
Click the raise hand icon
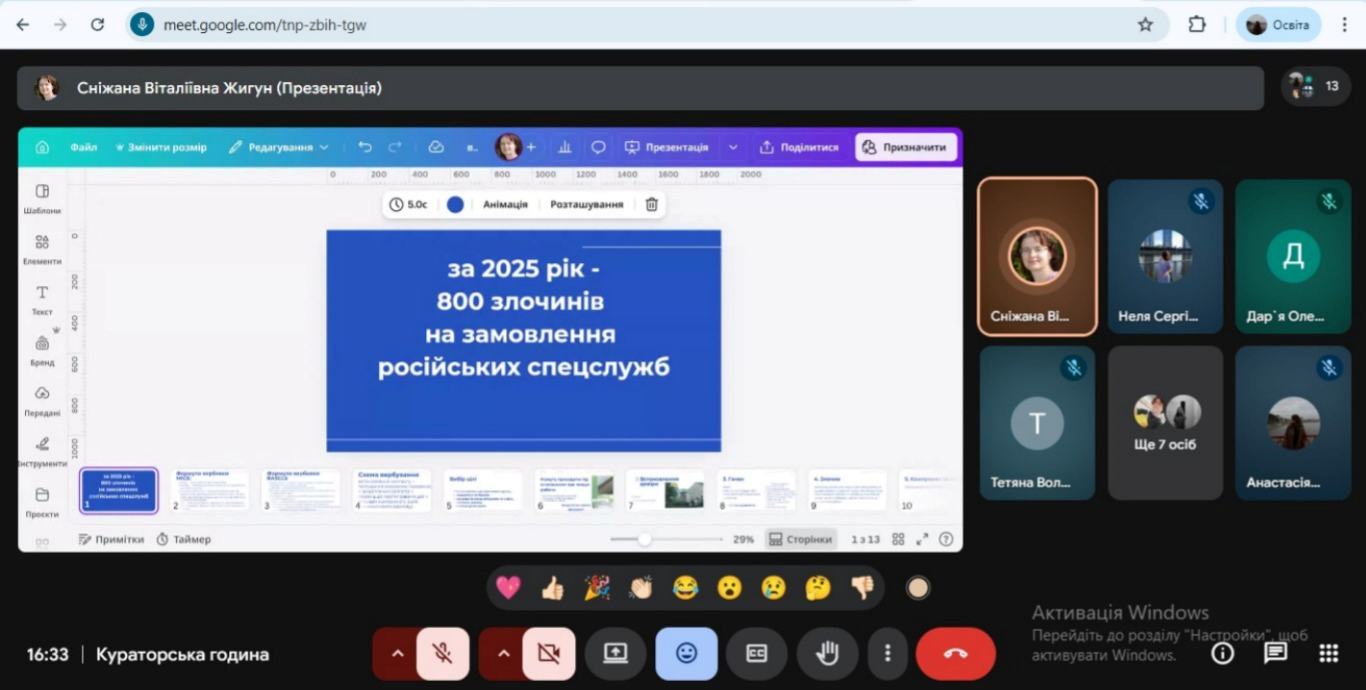coord(827,654)
